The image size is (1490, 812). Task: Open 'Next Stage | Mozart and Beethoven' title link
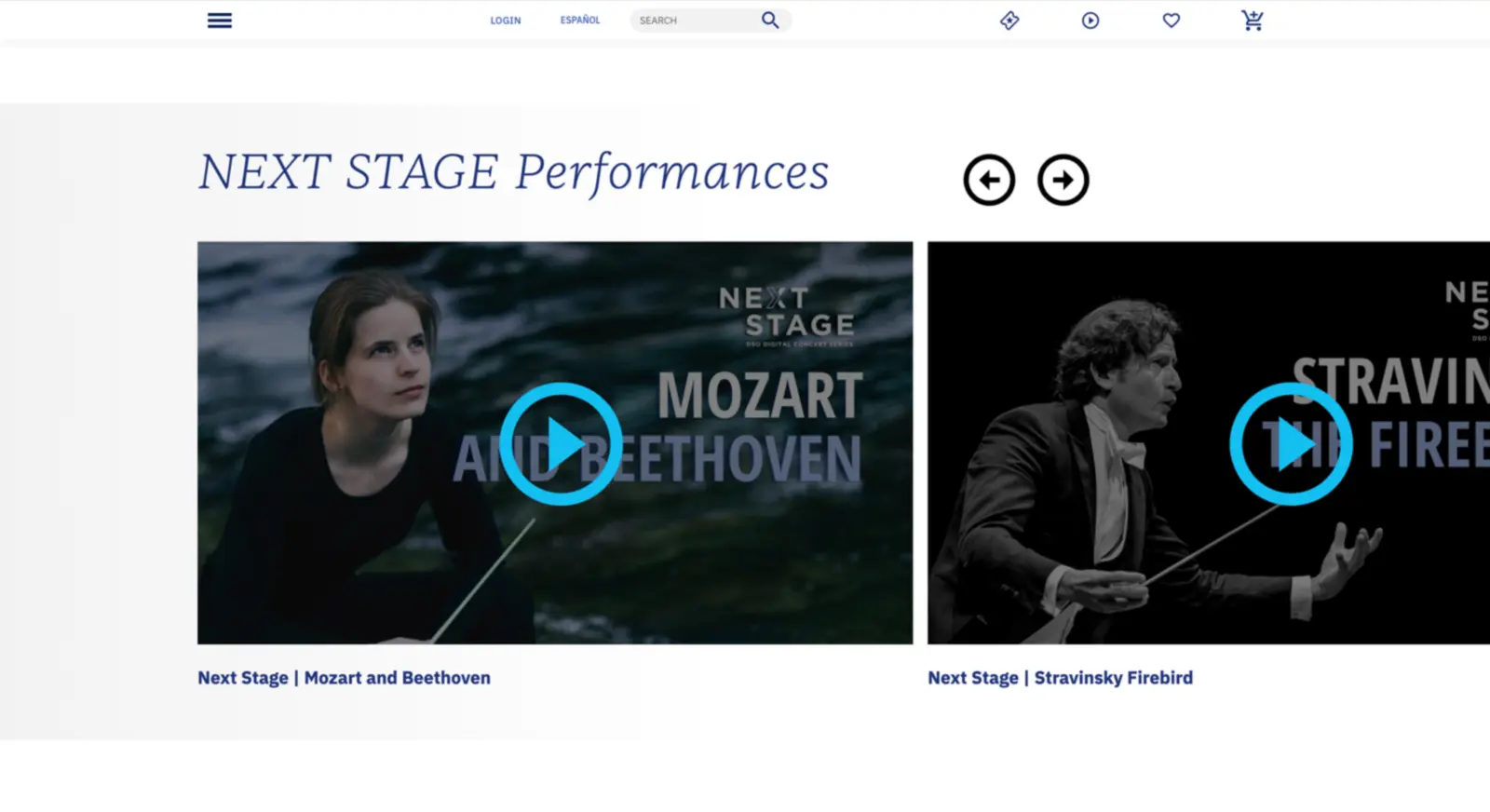344,678
